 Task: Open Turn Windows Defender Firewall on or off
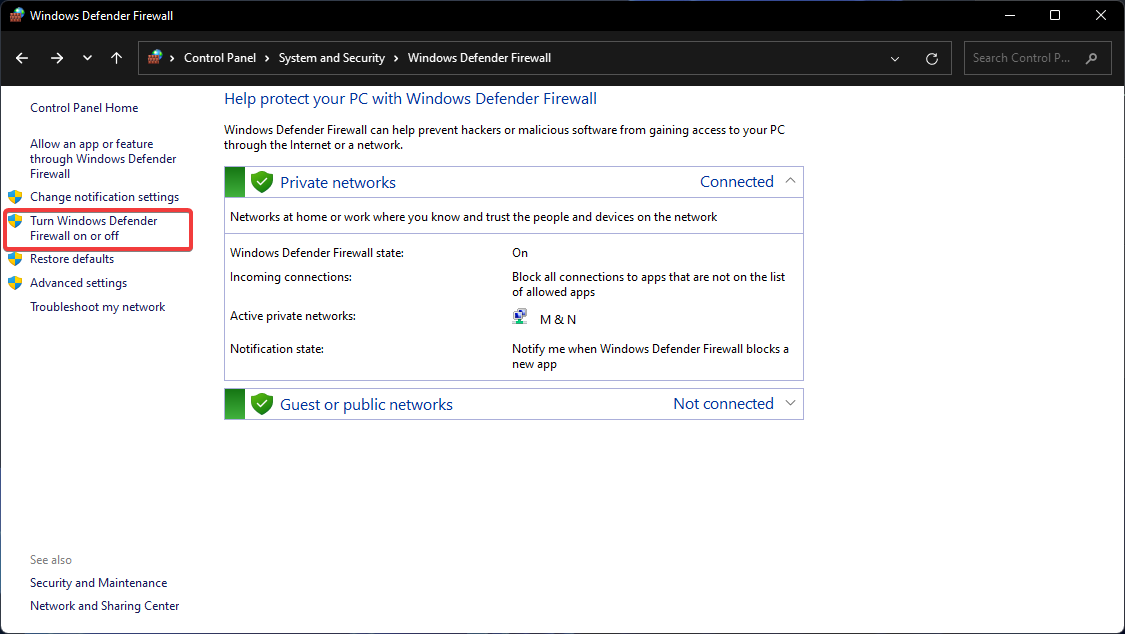click(94, 228)
